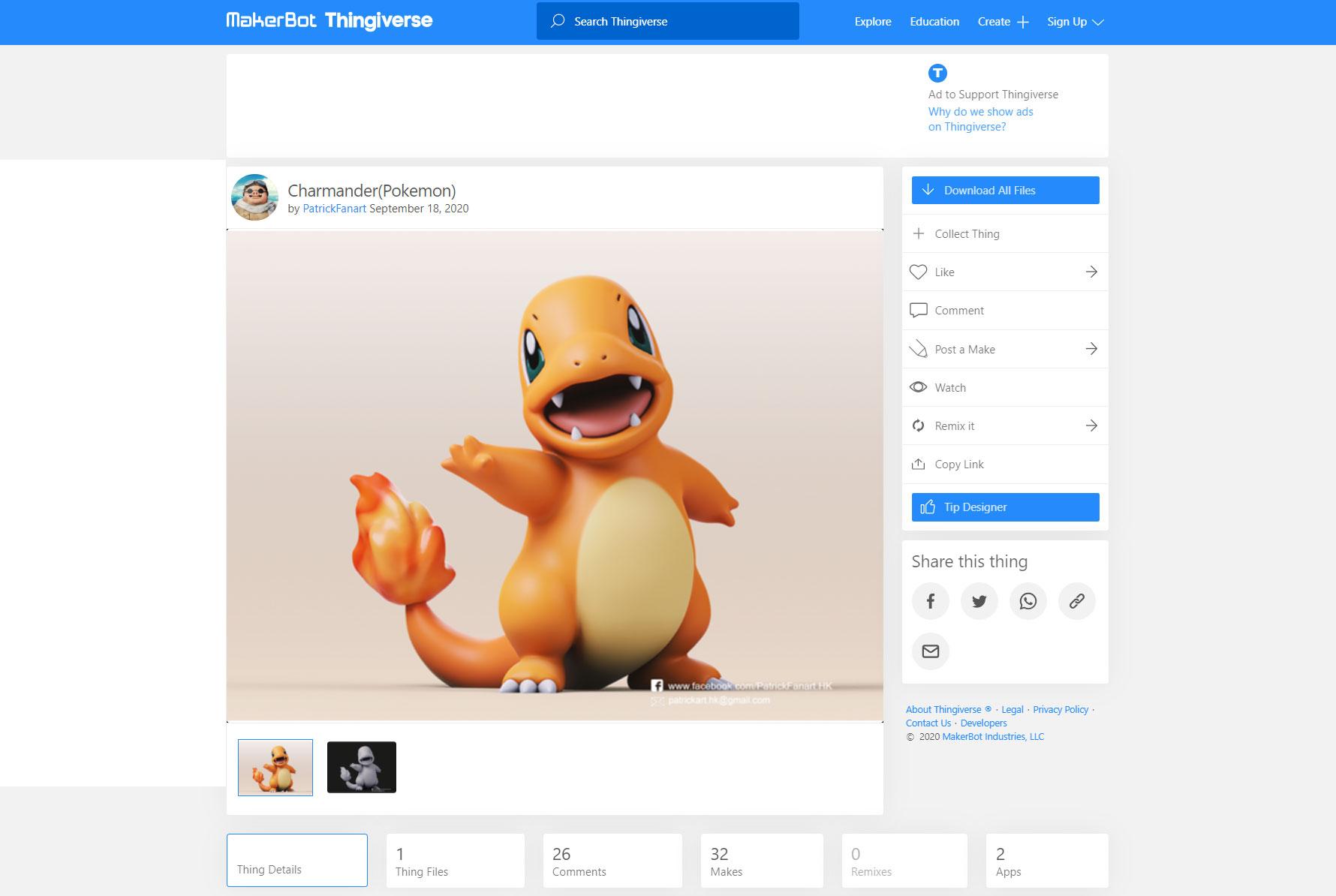1336x896 pixels.
Task: Switch to the Thing Details tab
Action: coord(297,860)
